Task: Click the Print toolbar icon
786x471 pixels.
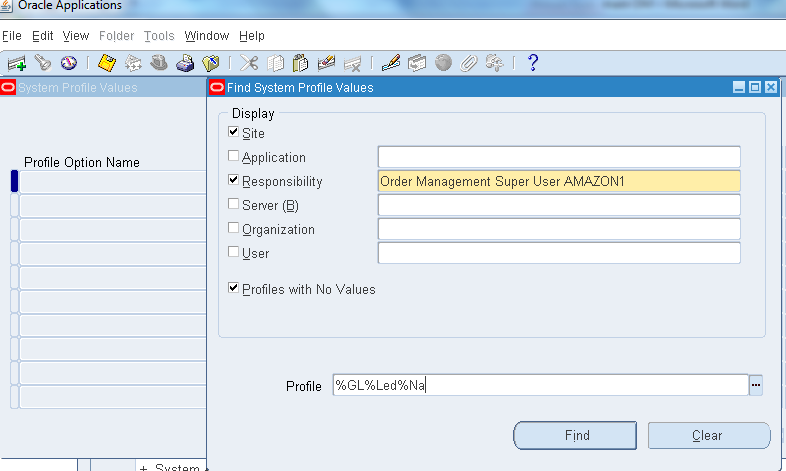Action: pyautogui.click(x=185, y=63)
